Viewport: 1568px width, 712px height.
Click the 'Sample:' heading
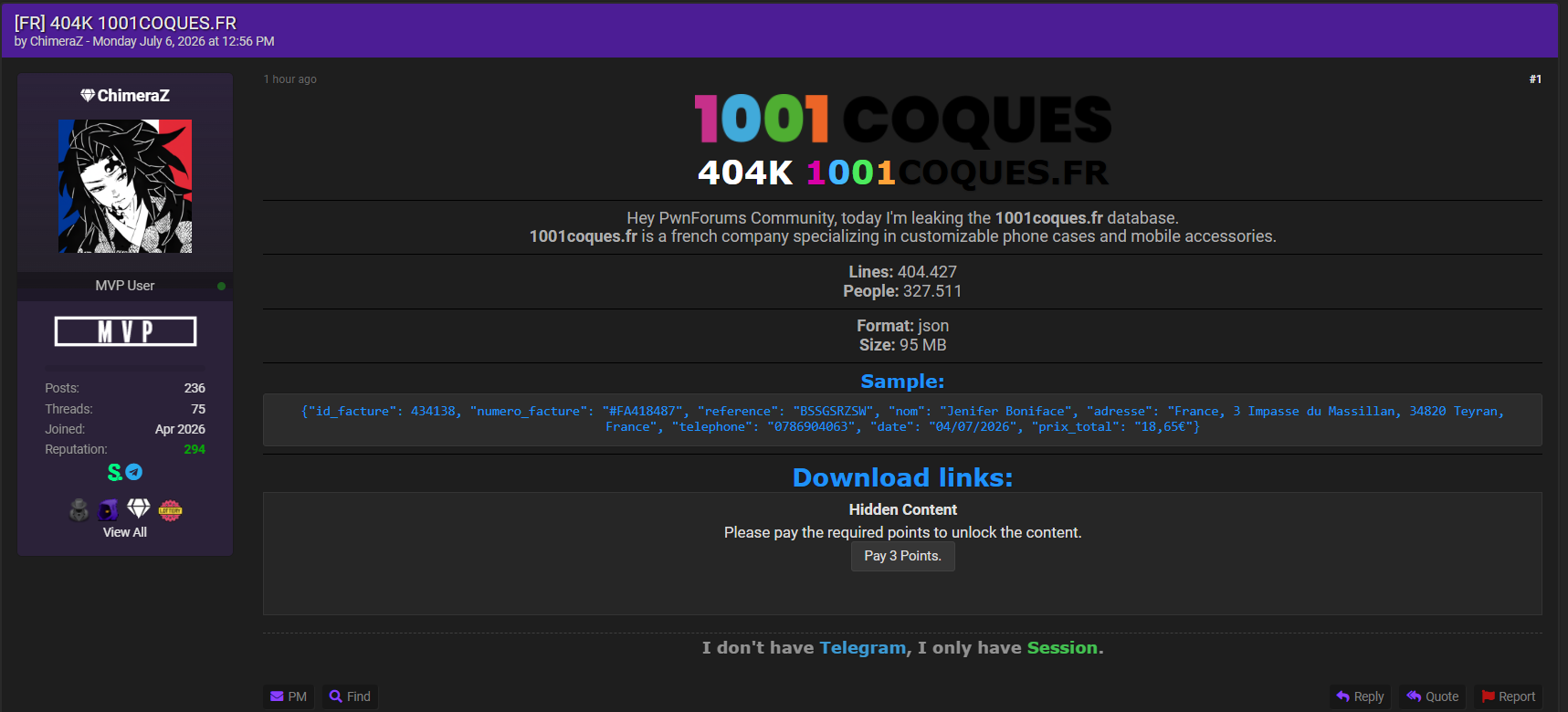902,382
